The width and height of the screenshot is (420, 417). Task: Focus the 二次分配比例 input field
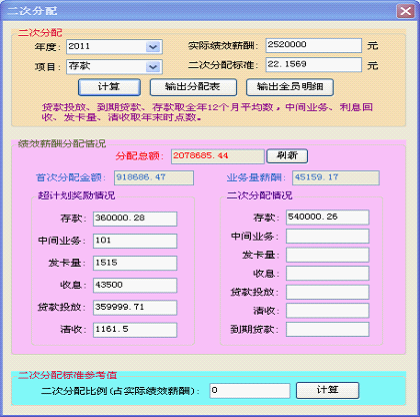tap(250, 391)
